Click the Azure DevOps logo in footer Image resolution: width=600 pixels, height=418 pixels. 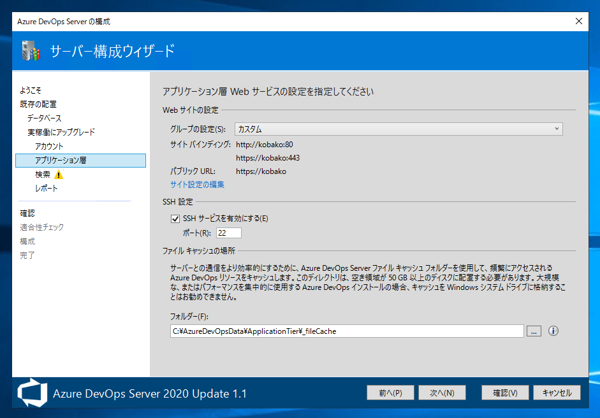click(32, 393)
